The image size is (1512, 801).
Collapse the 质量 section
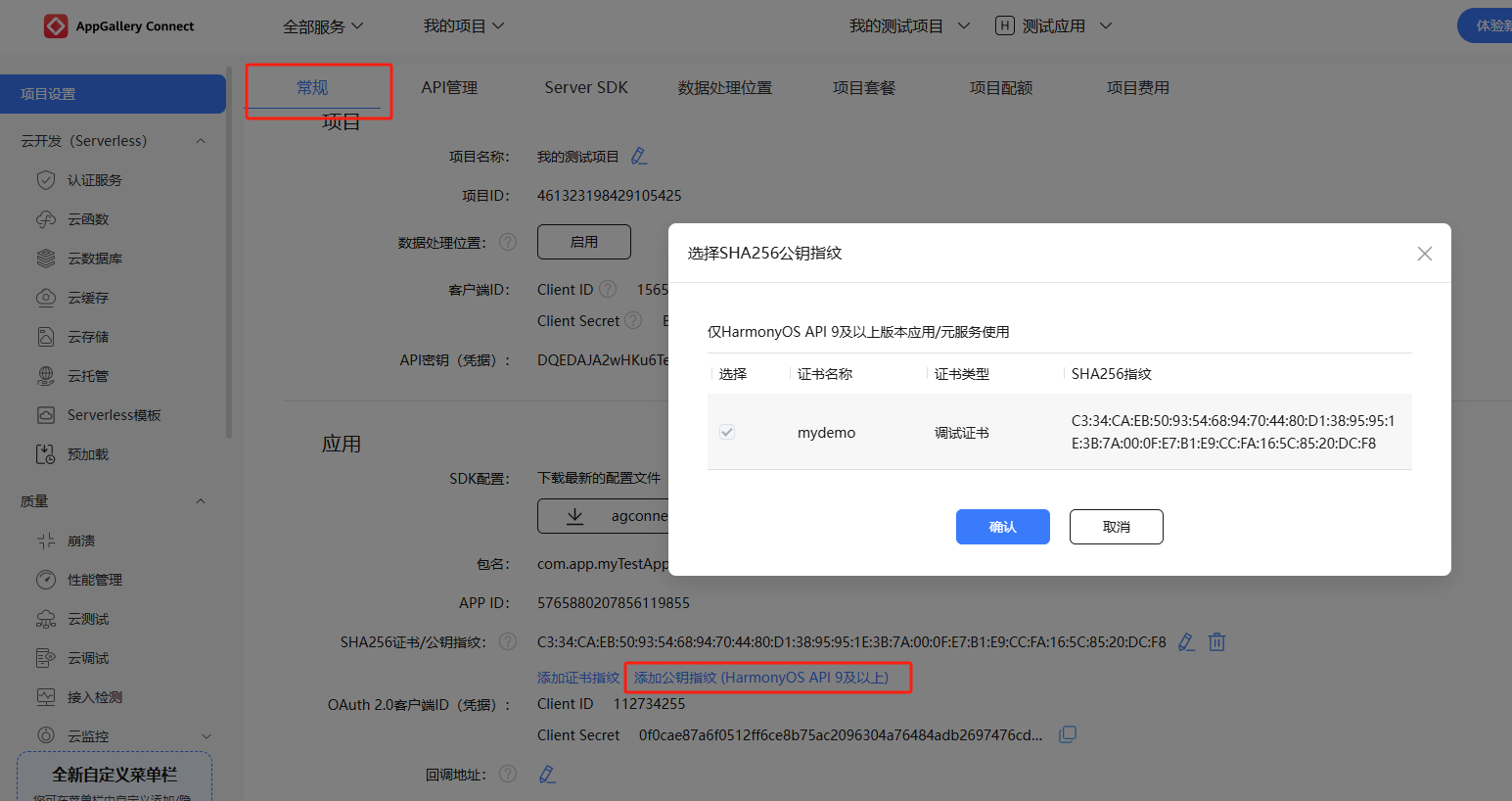(x=201, y=501)
